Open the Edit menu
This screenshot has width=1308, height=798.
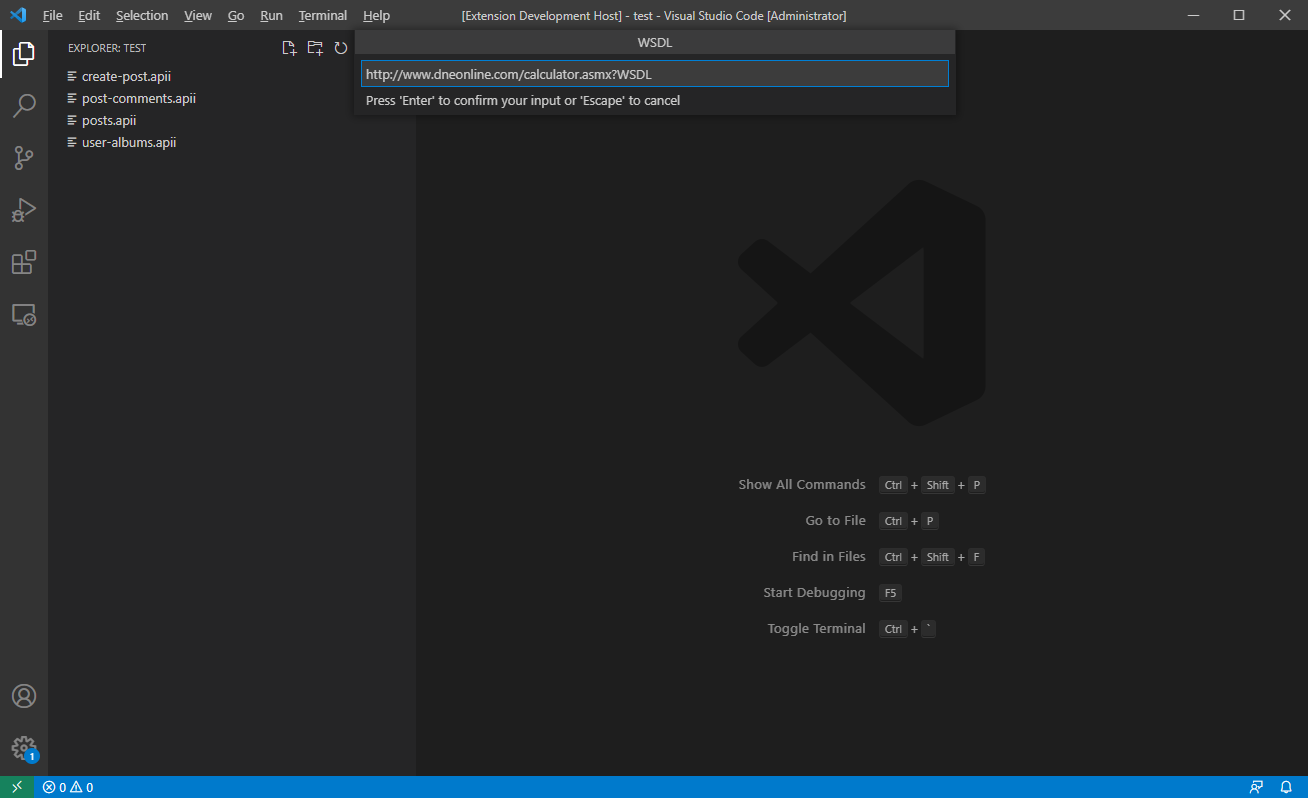click(x=89, y=15)
